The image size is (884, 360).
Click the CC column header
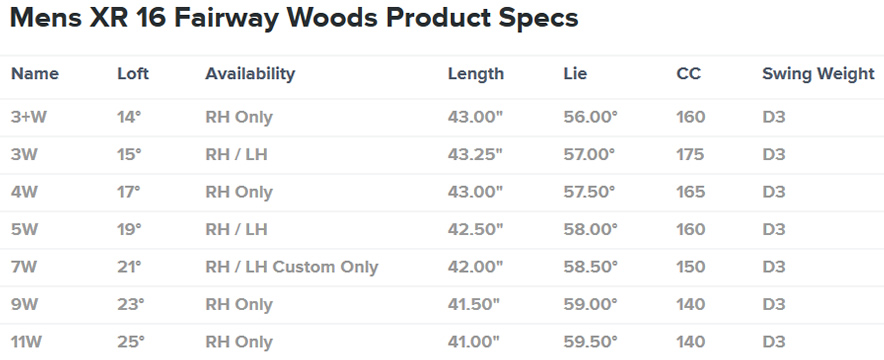click(x=689, y=74)
